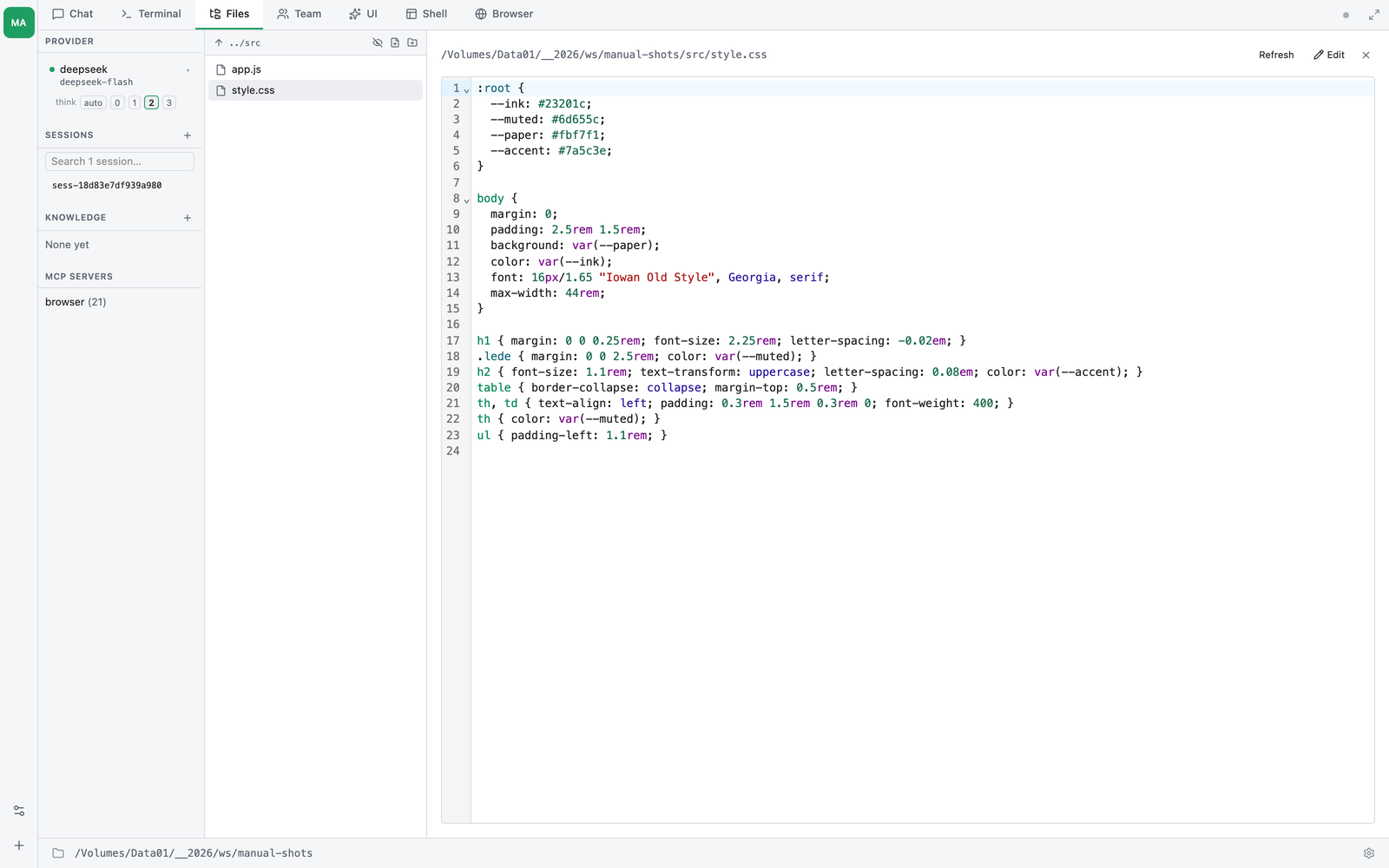Viewport: 1389px width, 868px height.
Task: Set think level to 0
Action: [118, 102]
